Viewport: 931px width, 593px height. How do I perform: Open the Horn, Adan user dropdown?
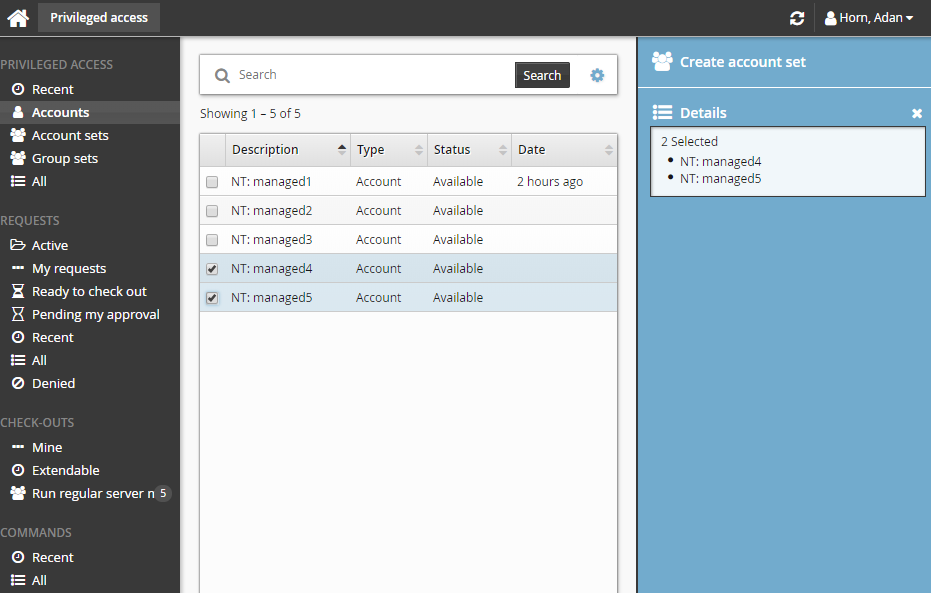(x=868, y=18)
